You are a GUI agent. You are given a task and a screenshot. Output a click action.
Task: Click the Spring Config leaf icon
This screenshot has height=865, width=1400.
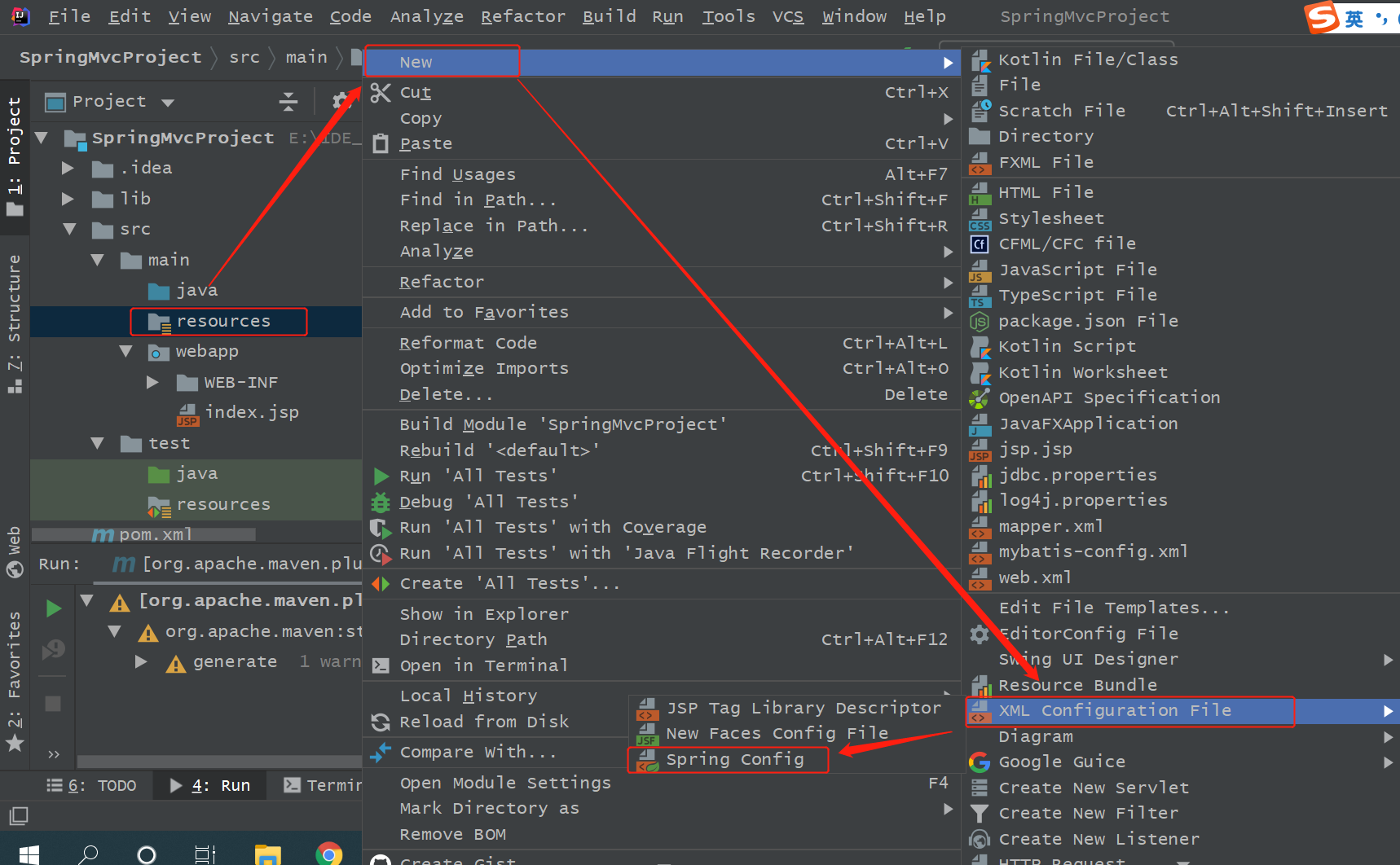pos(649,761)
